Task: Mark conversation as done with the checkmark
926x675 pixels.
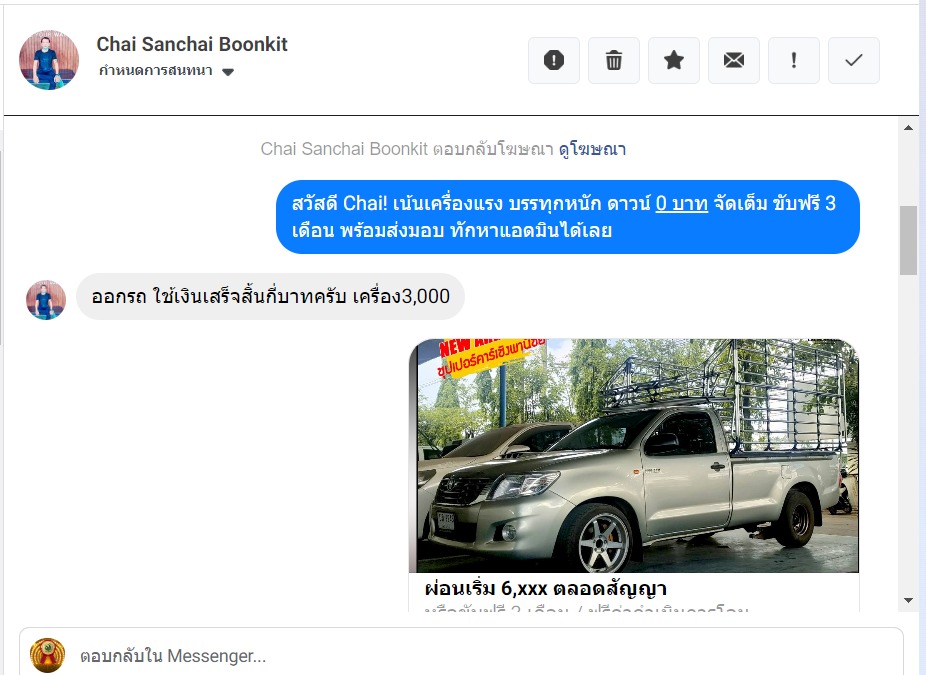Action: (x=853, y=60)
